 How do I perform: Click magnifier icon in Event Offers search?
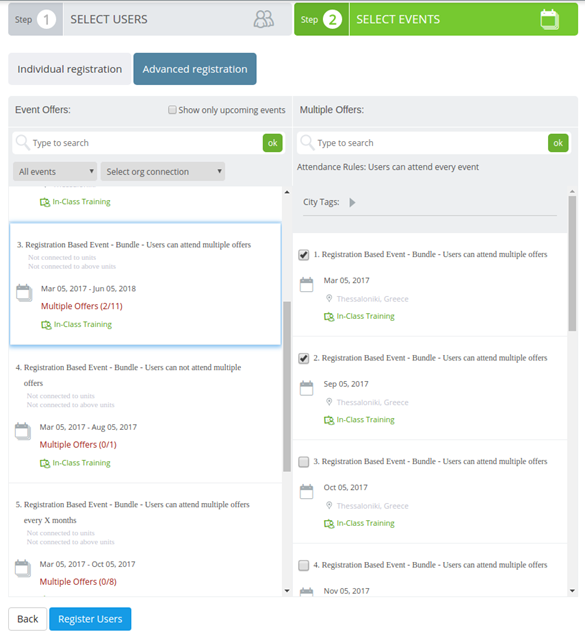pos(22,143)
